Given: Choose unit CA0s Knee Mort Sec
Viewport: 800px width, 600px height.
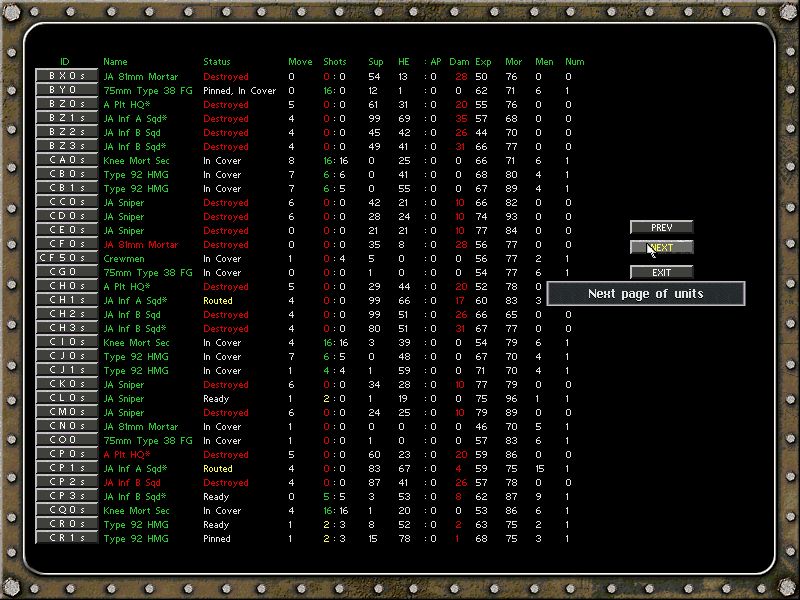Looking at the screenshot, I should (x=66, y=160).
